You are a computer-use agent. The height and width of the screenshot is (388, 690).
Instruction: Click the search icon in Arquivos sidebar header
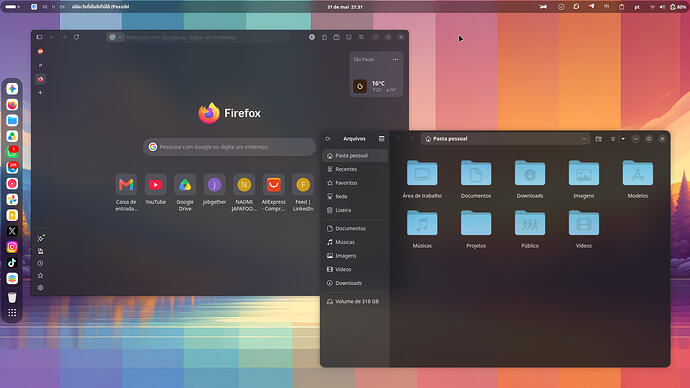tap(328, 139)
